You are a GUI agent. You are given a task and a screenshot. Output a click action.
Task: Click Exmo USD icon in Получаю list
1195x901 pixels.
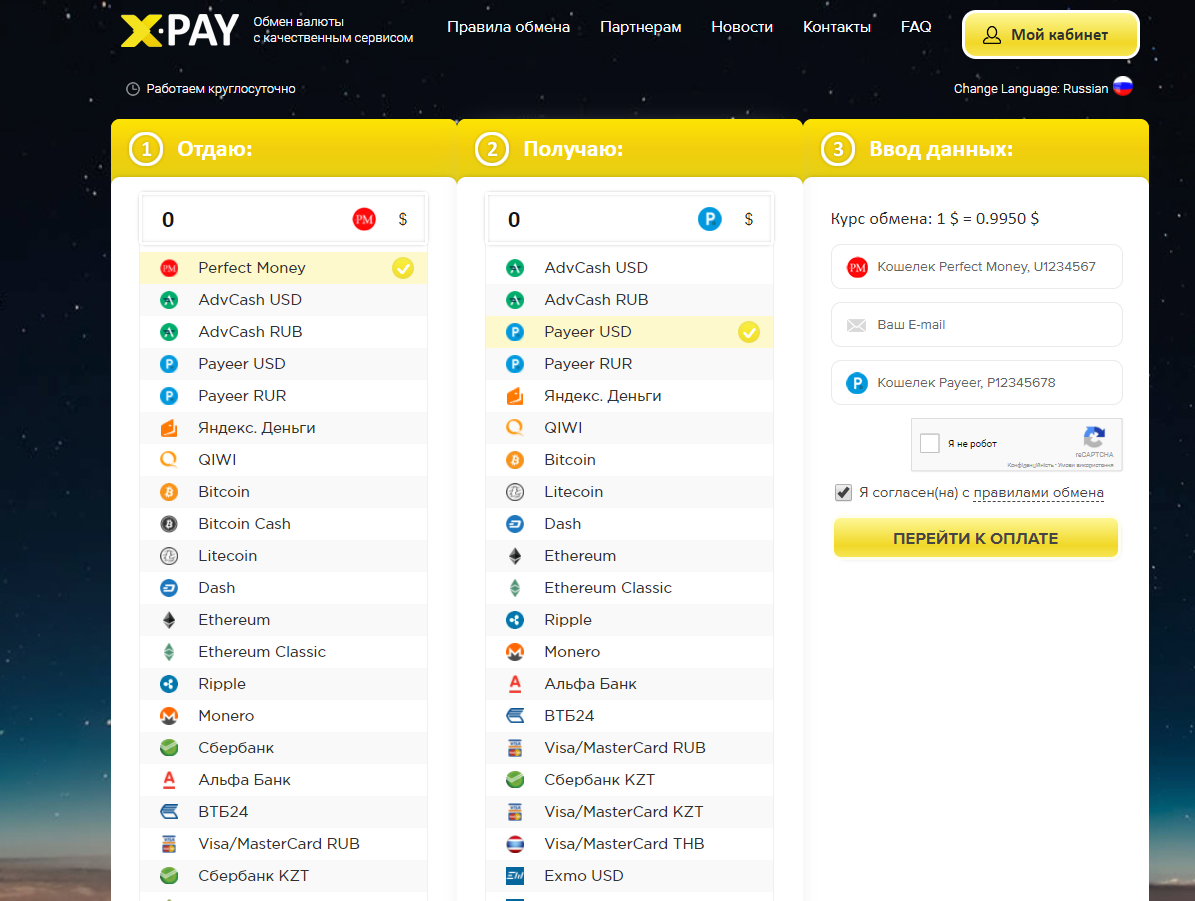[x=515, y=877]
